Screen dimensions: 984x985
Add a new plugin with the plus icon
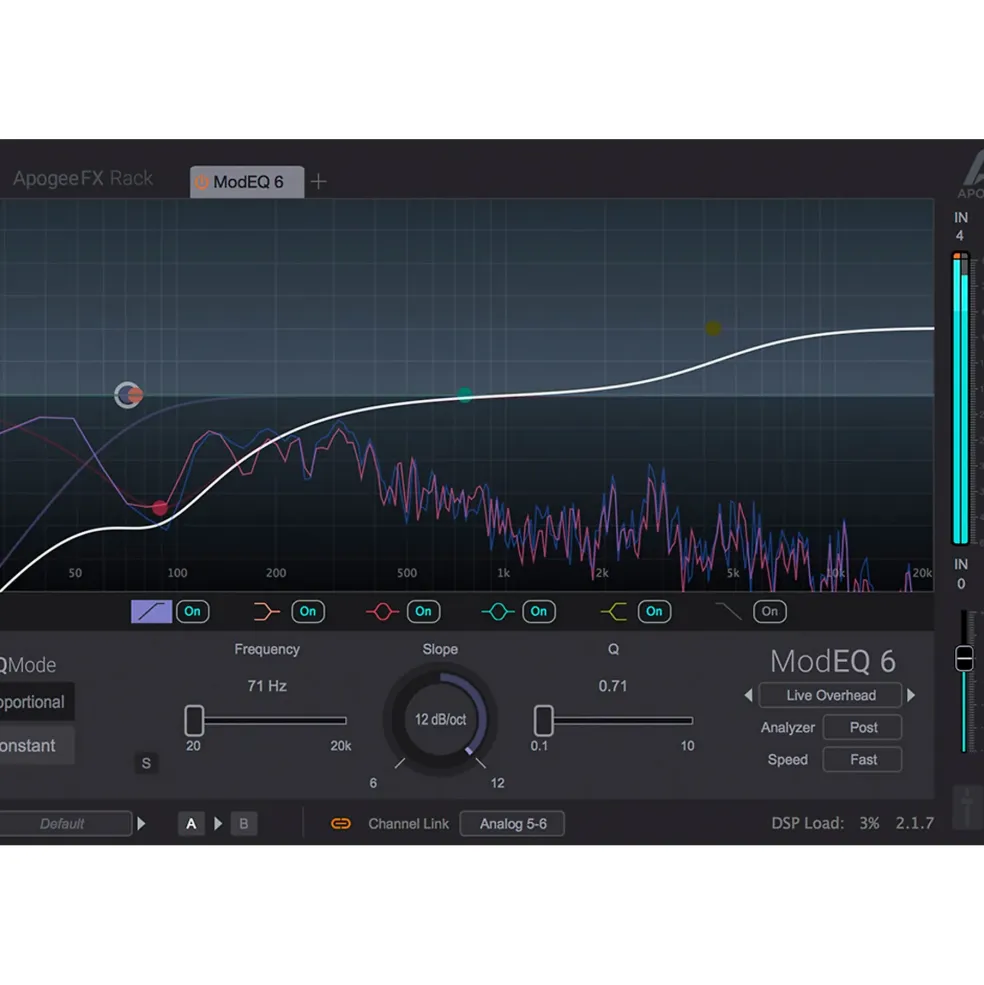319,182
